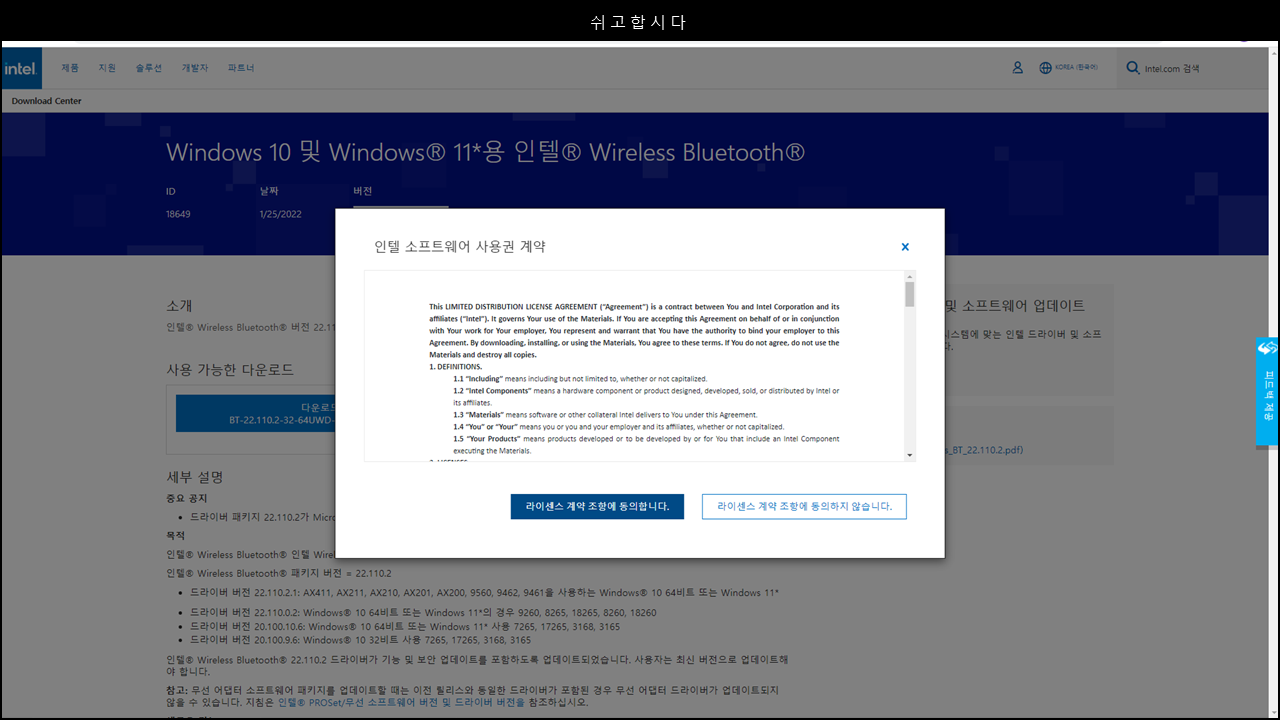
Task: Agree to the license terms button
Action: click(597, 507)
